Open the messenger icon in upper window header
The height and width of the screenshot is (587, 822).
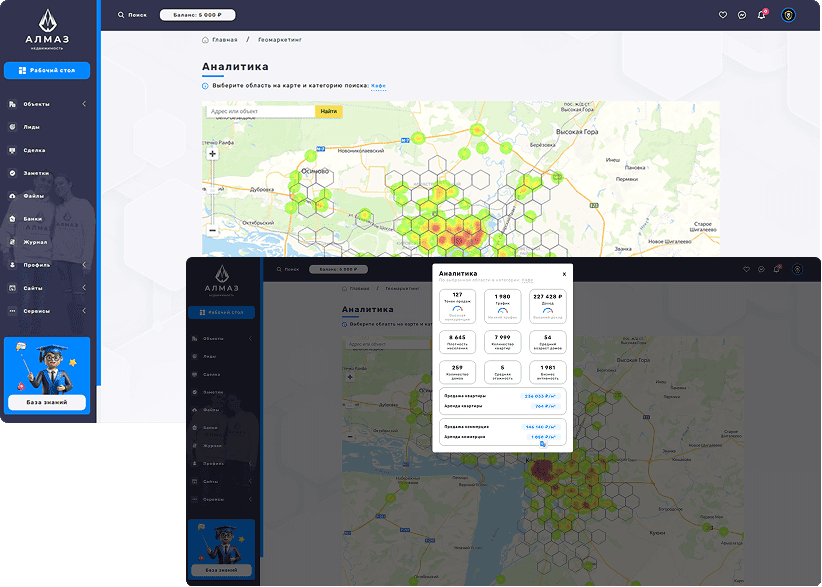pyautogui.click(x=742, y=15)
